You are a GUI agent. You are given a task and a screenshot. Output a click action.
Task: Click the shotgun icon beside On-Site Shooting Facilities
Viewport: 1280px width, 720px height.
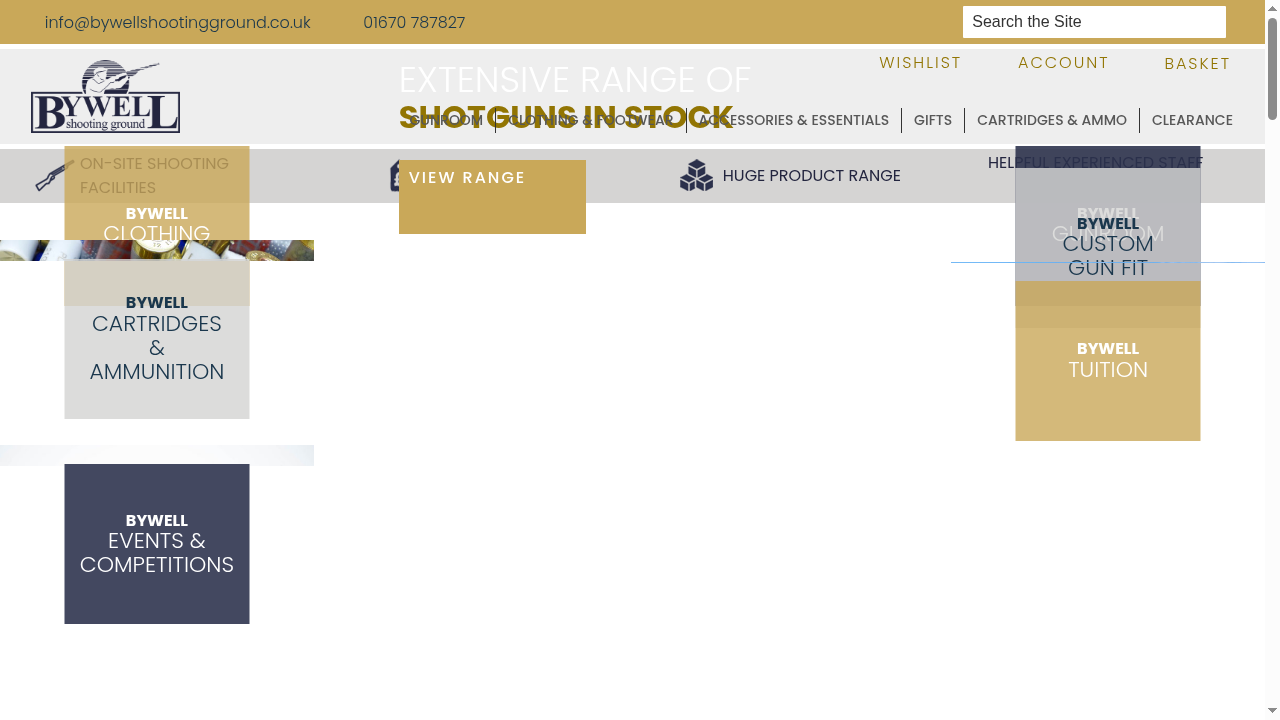tap(54, 176)
